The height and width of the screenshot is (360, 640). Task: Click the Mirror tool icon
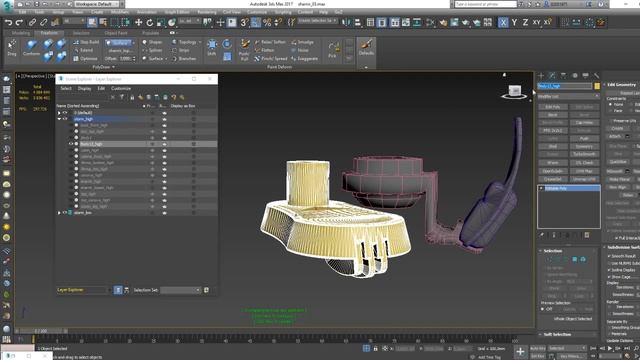tap(347, 22)
